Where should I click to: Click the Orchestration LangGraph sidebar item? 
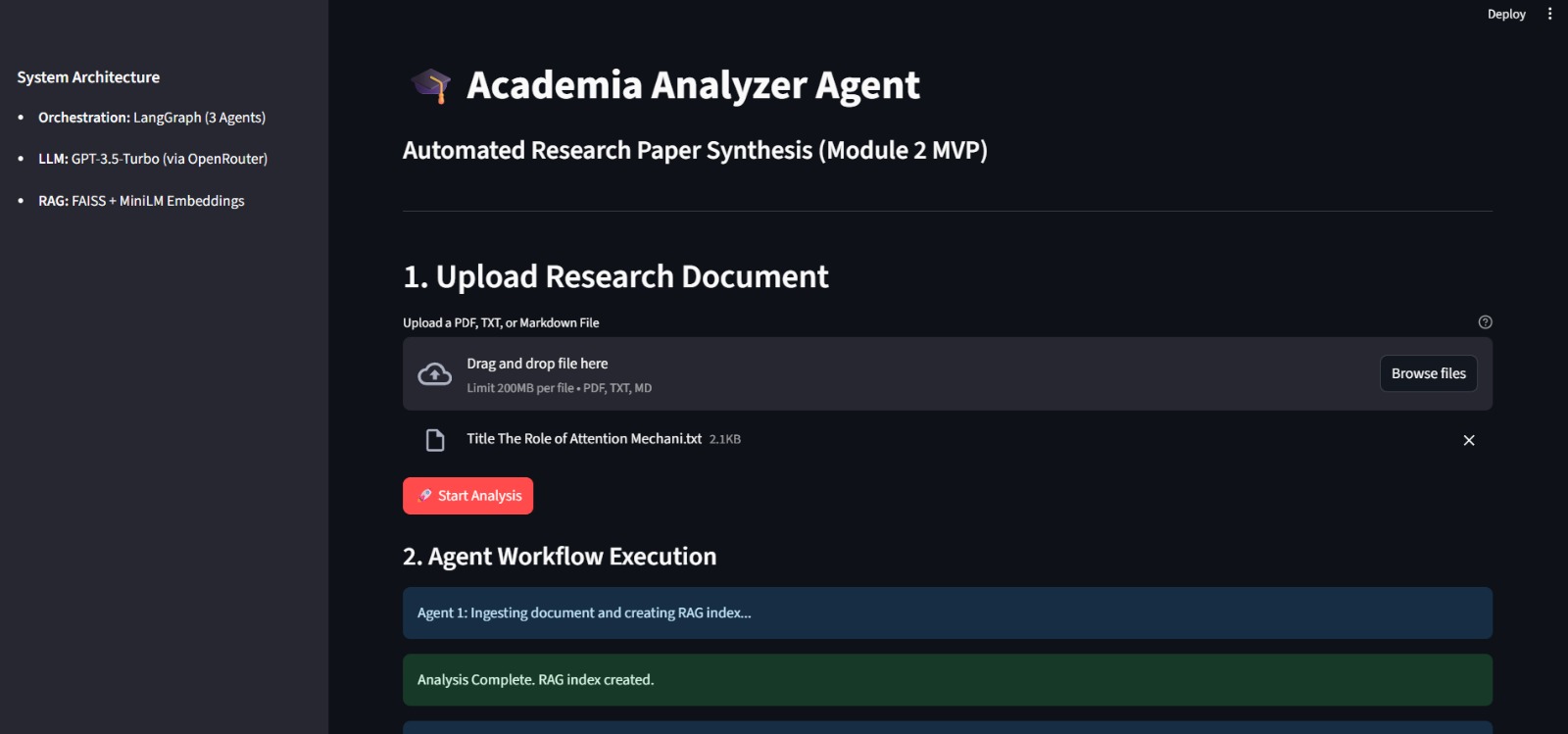pos(152,118)
